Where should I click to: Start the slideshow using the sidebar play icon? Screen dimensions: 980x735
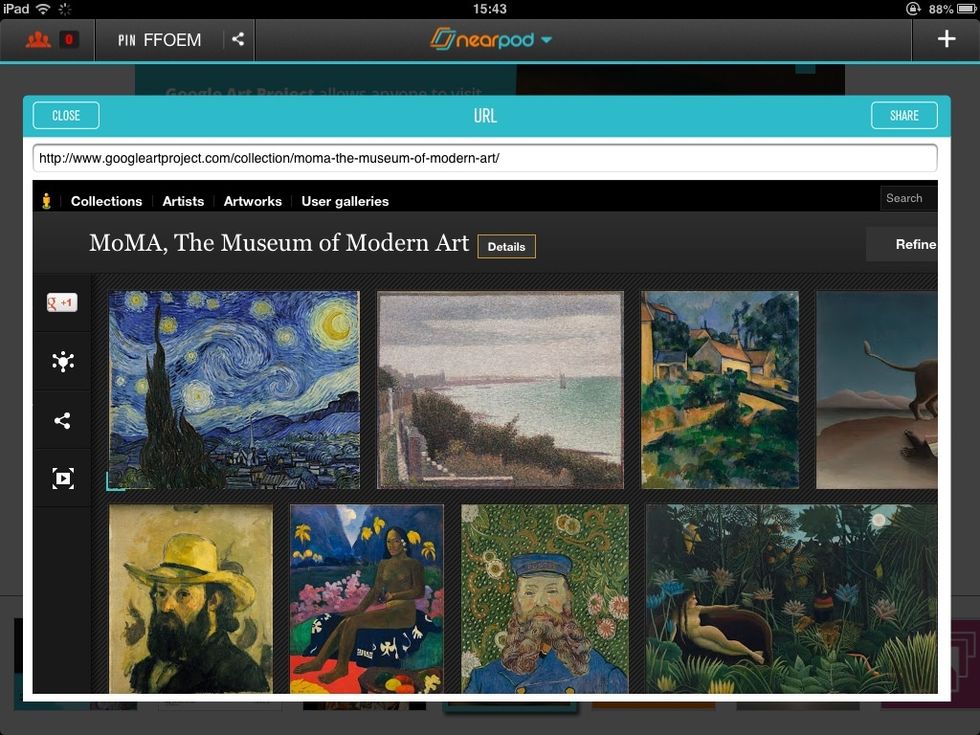click(62, 479)
